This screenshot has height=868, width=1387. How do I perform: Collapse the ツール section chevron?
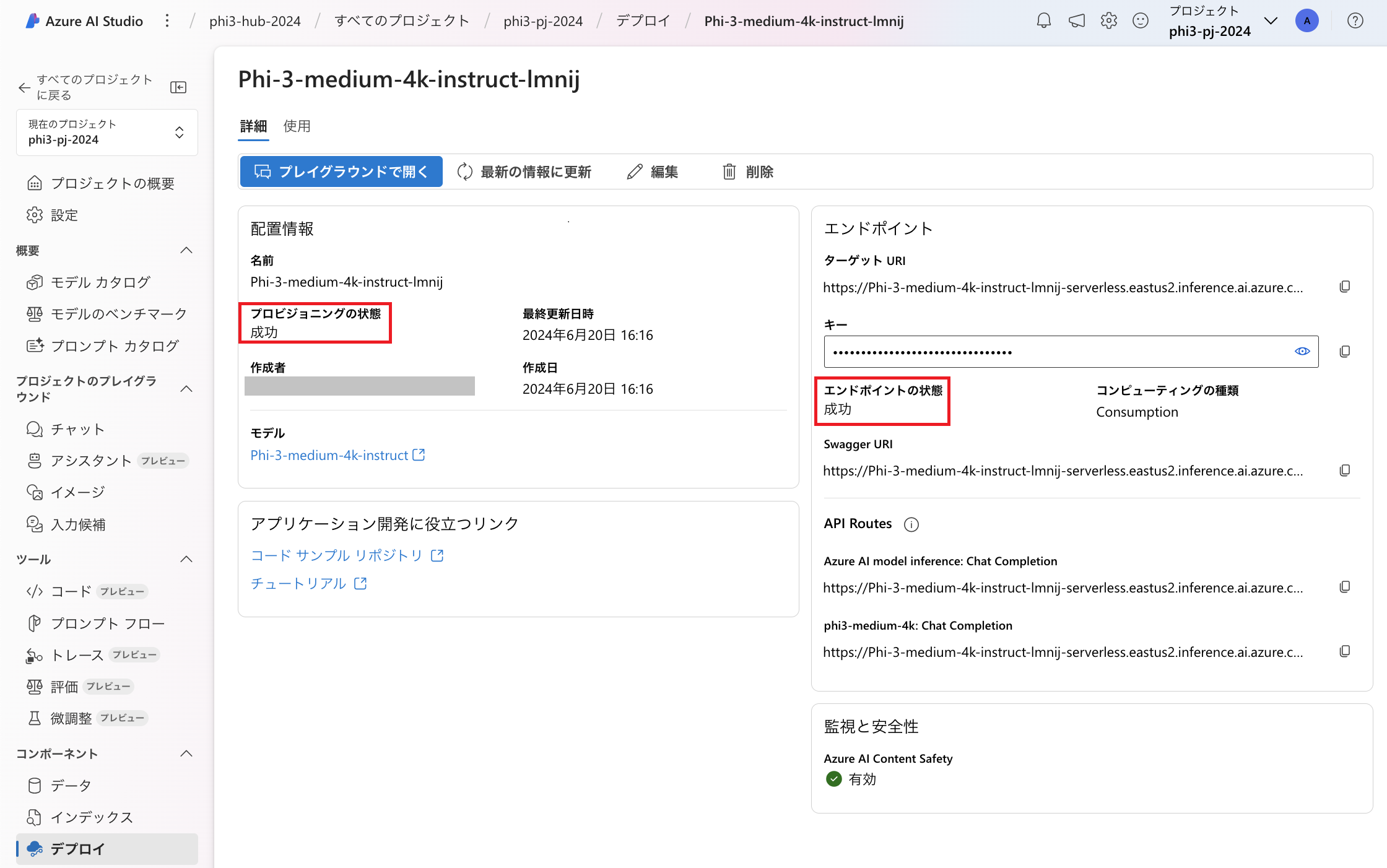(186, 559)
